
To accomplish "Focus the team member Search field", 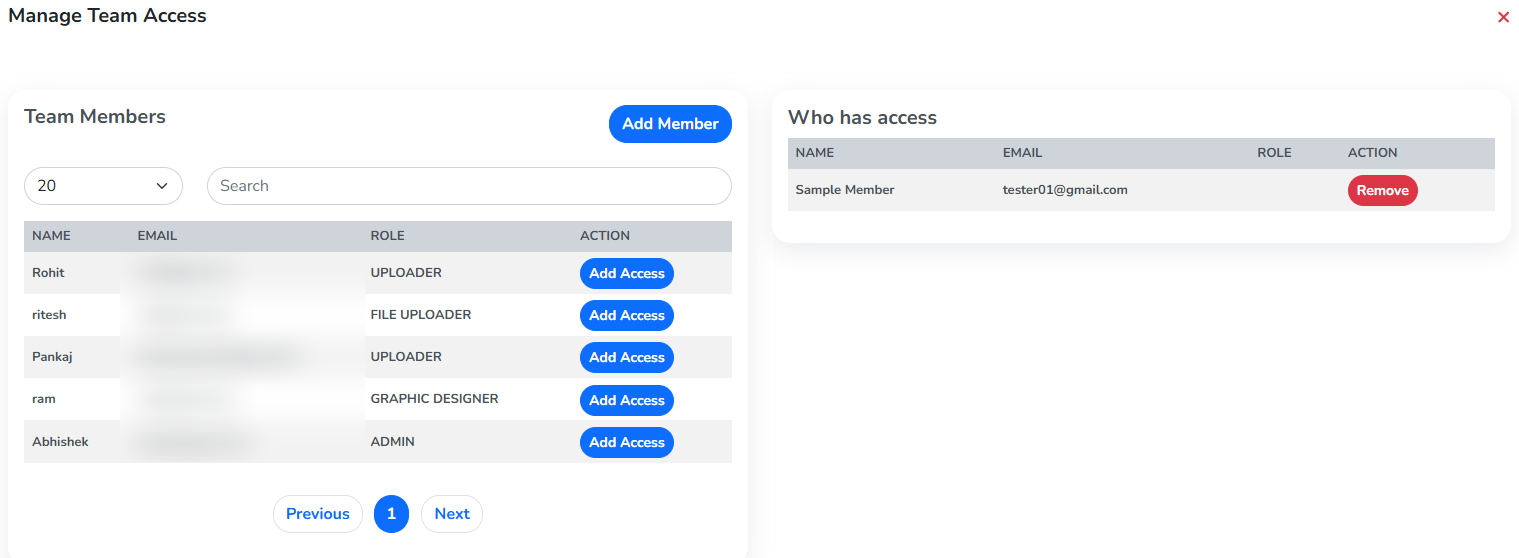I will click(x=469, y=186).
